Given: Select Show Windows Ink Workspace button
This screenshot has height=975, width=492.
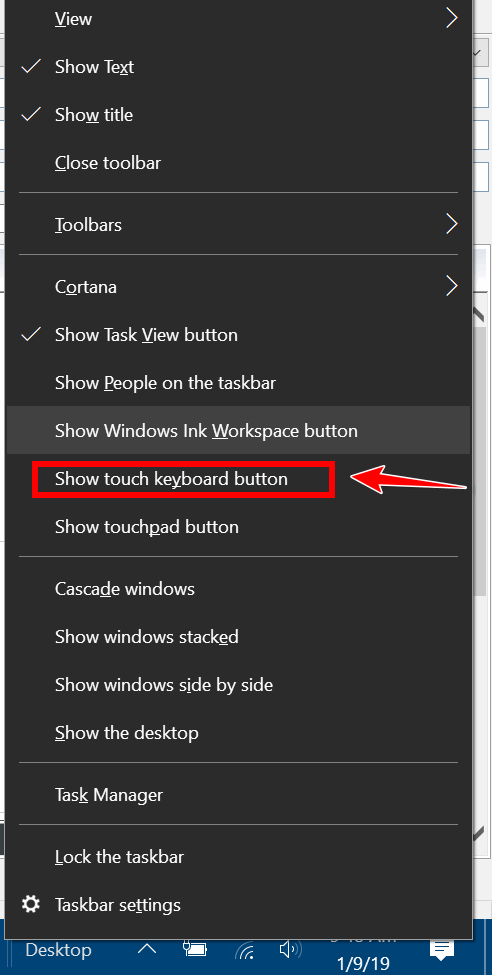Looking at the screenshot, I should [x=238, y=430].
